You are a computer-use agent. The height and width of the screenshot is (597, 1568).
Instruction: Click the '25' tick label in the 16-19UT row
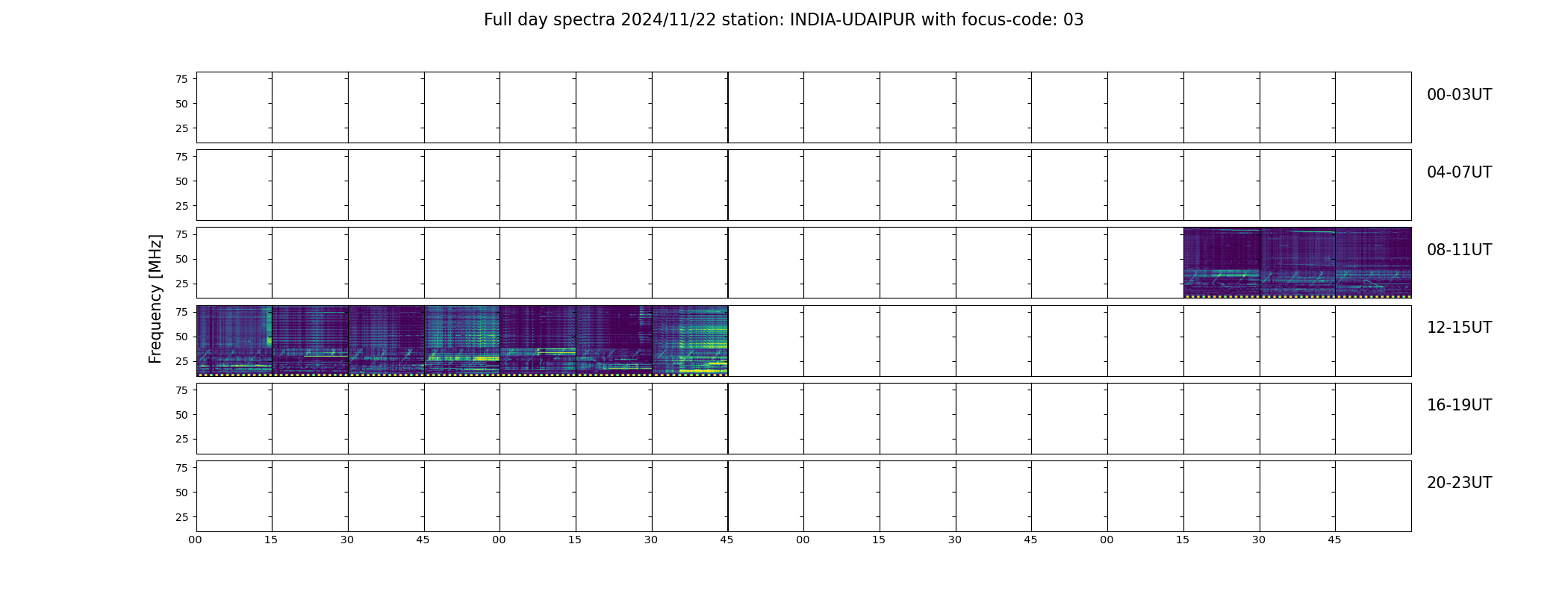[x=181, y=439]
